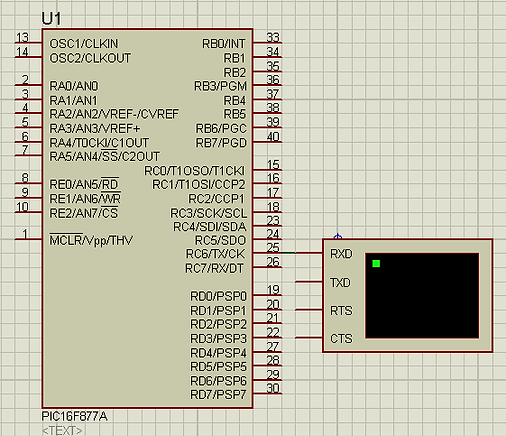Viewport: 506px width, 436px height.
Task: Click pin 30 RD7/PSP7
Action: [268, 394]
